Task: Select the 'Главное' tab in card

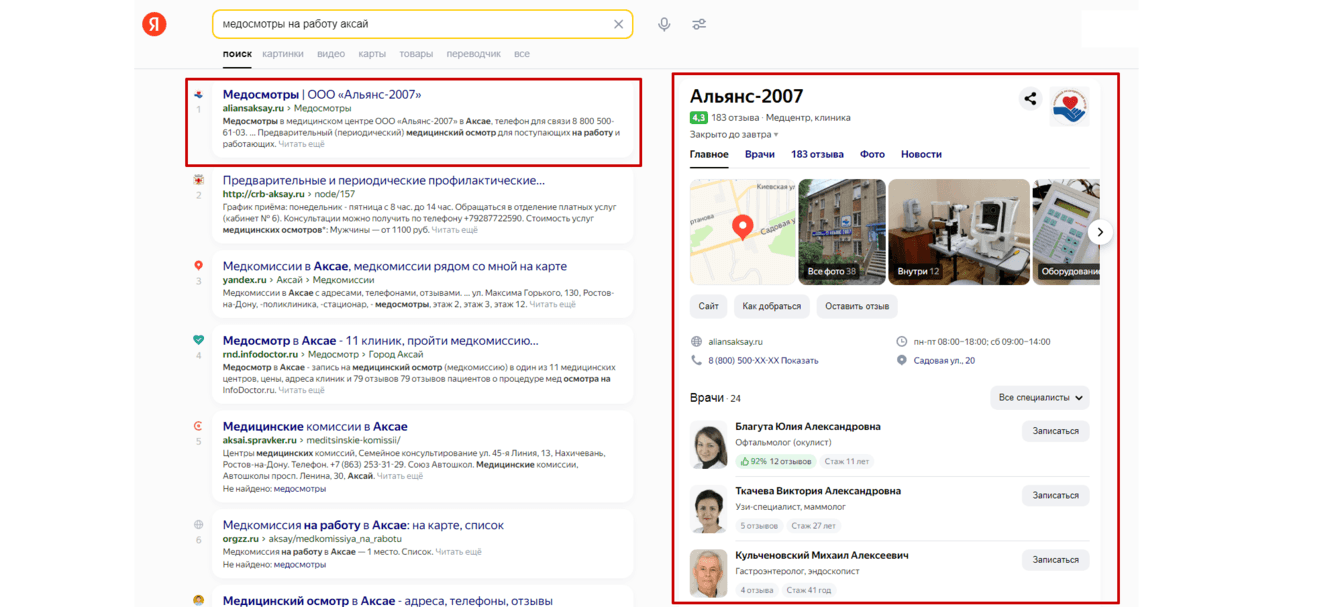Action: (x=709, y=154)
